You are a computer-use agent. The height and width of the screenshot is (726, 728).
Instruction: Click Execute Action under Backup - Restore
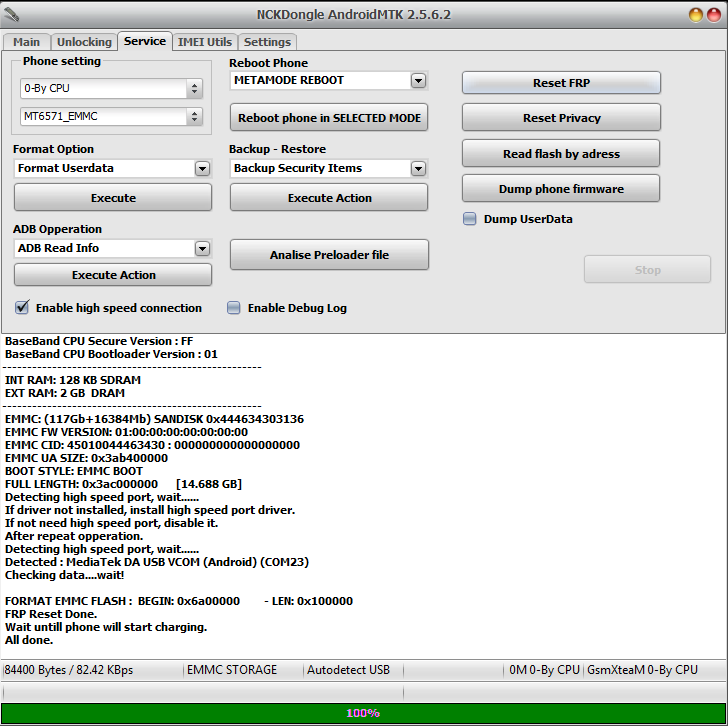click(329, 198)
